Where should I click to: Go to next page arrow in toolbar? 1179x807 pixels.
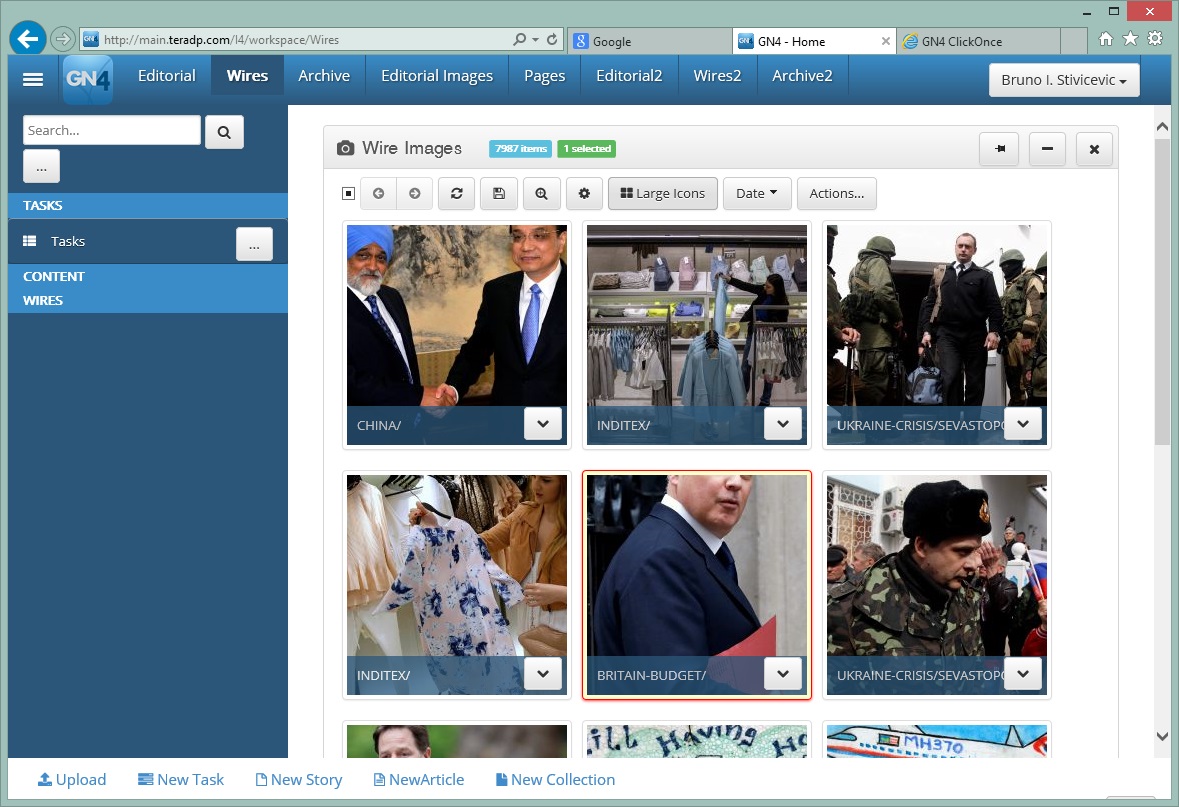pyautogui.click(x=414, y=193)
